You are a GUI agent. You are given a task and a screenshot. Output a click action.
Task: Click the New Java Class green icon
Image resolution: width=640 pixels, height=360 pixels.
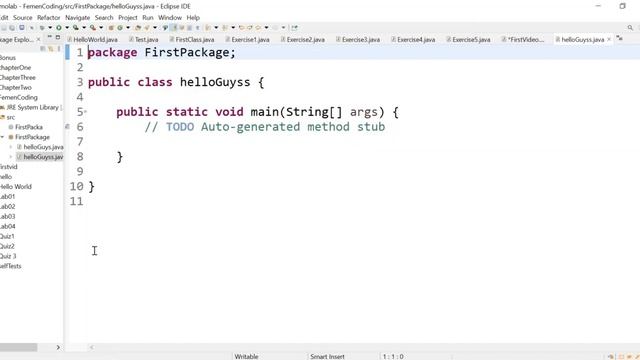tap(120, 28)
